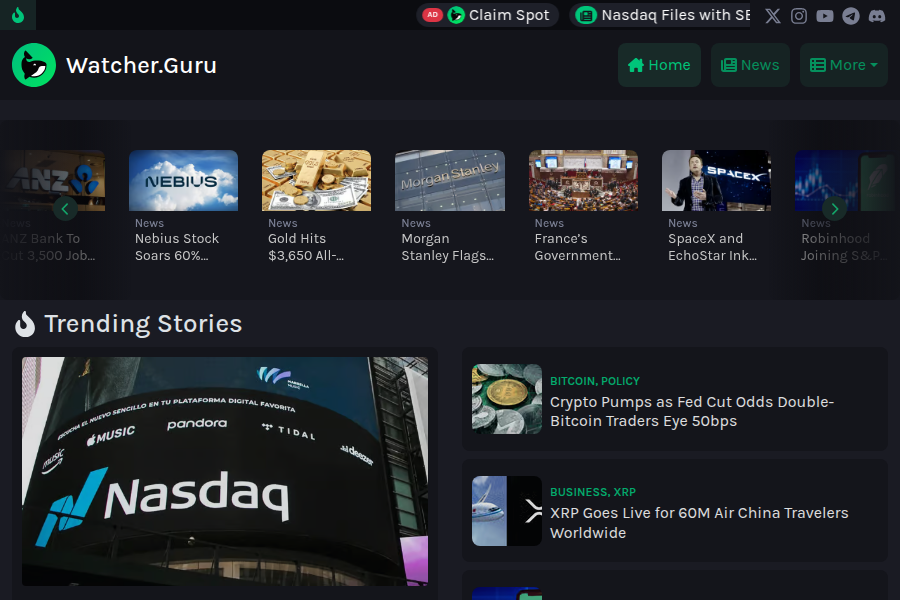The width and height of the screenshot is (900, 600).
Task: Go to the Home tab
Action: [659, 65]
